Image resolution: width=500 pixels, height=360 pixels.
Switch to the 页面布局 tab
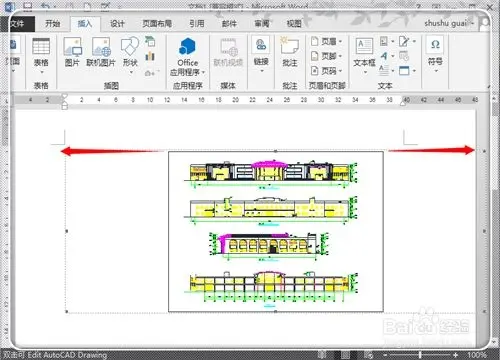pos(157,24)
